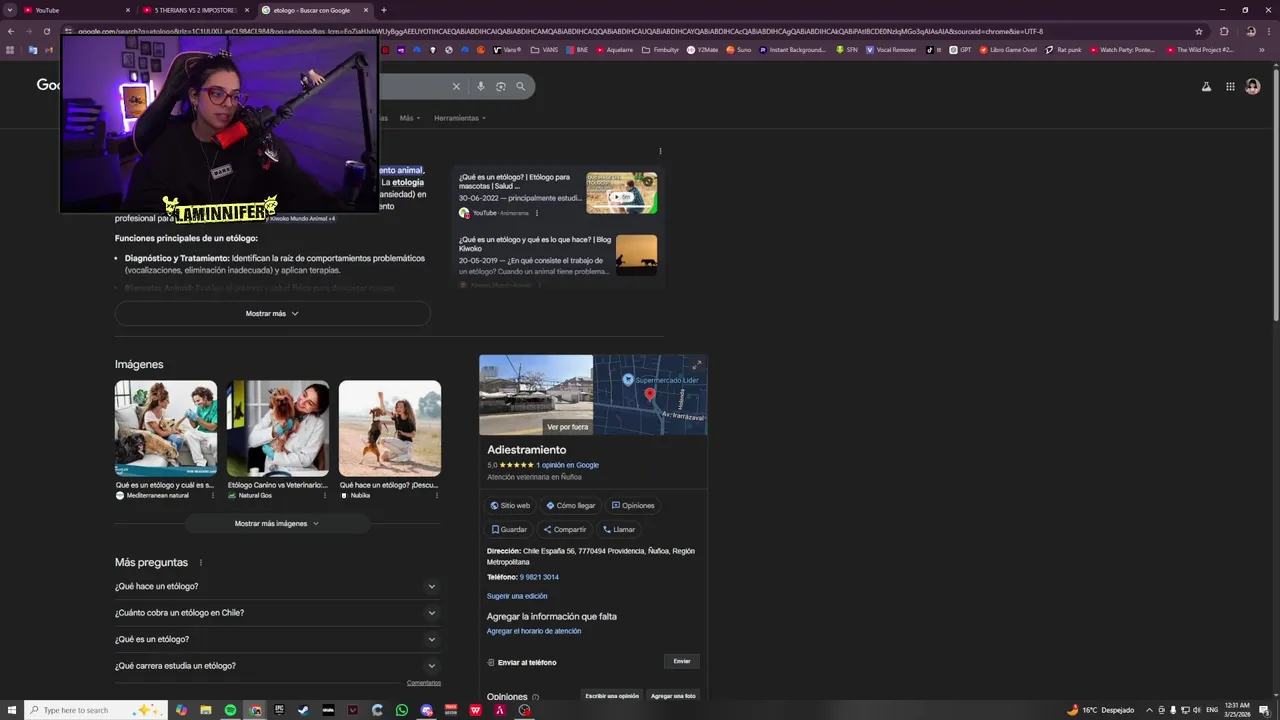
Task: Click Agregar el horario de atención
Action: 534,631
